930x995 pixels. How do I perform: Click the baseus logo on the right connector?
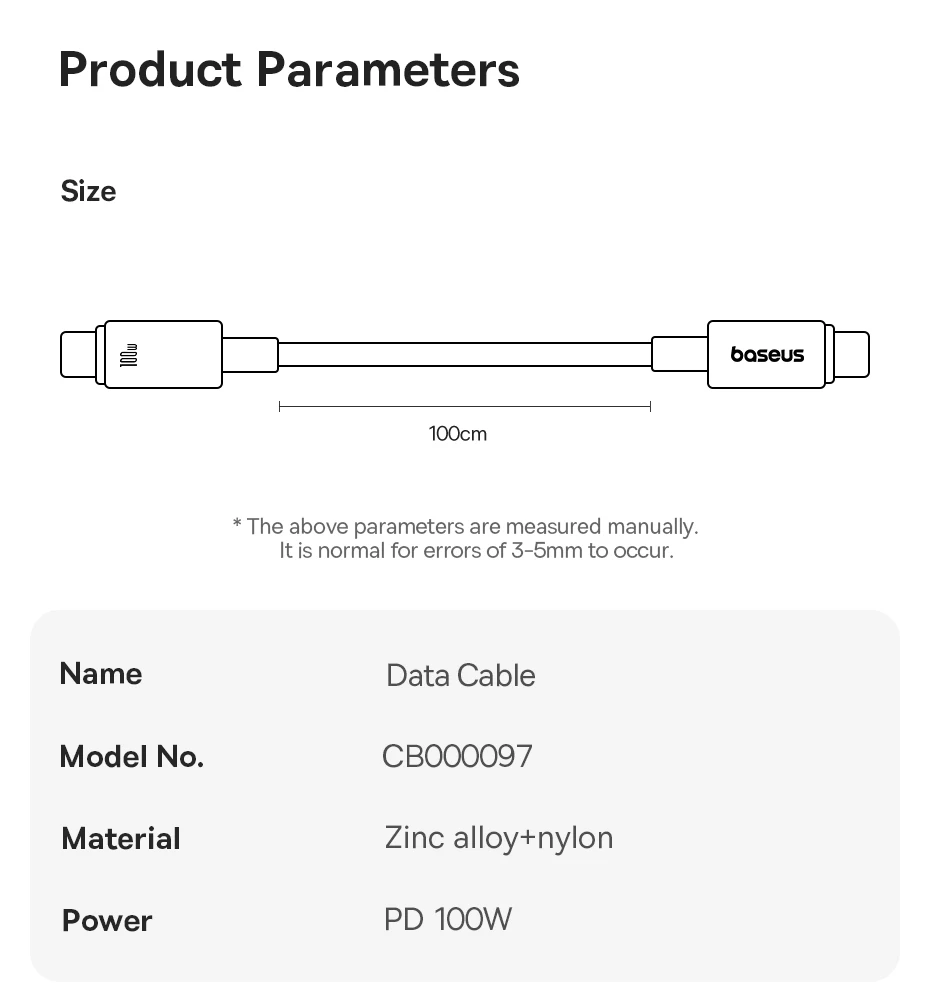coord(767,355)
